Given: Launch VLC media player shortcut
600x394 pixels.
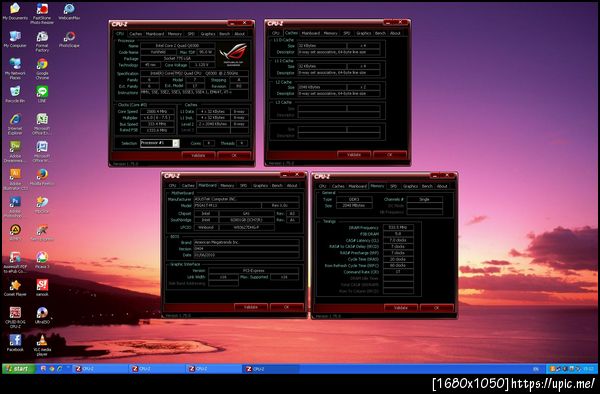Looking at the screenshot, I should tap(42, 345).
